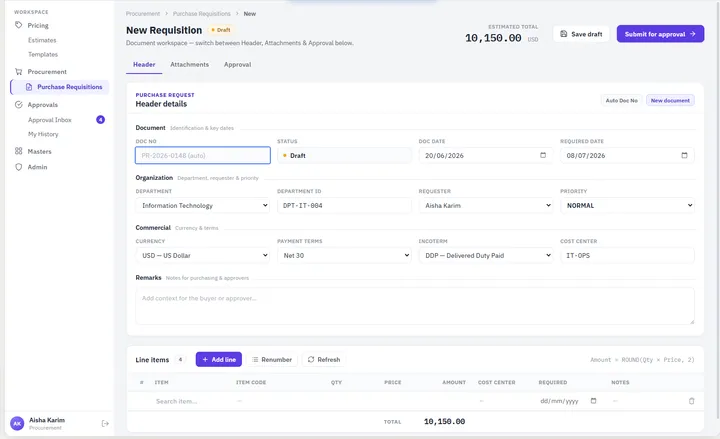Click the Cost Center field IT-OPS
Image resolution: width=720 pixels, height=439 pixels.
pos(627,255)
